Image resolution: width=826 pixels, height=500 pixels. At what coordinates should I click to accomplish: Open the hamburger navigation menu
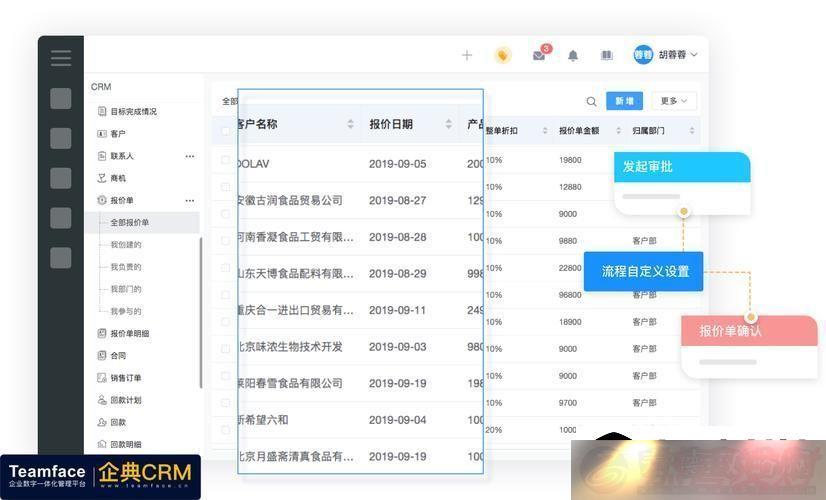click(x=61, y=57)
